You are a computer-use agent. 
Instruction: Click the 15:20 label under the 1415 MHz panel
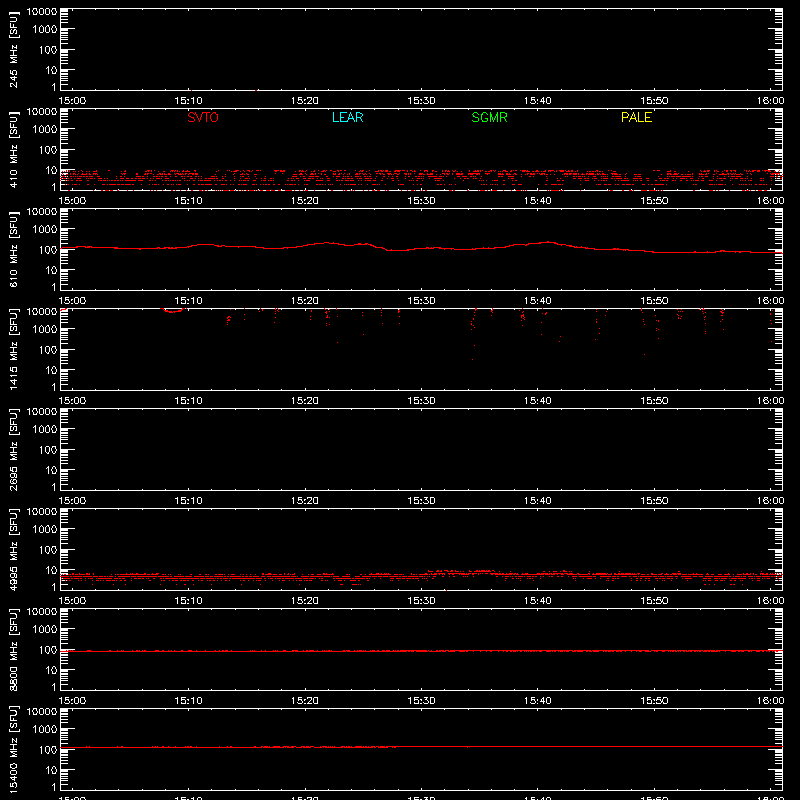[305, 401]
